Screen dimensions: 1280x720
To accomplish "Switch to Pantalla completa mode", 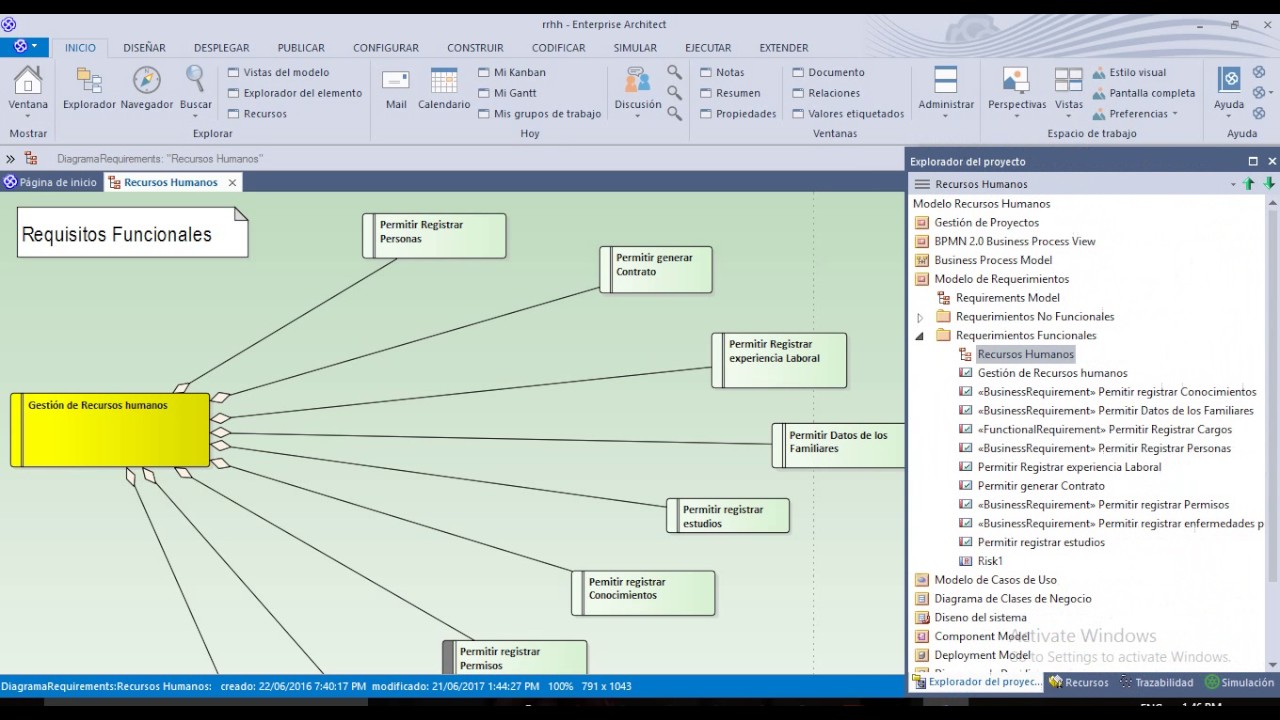I will [x=1143, y=93].
